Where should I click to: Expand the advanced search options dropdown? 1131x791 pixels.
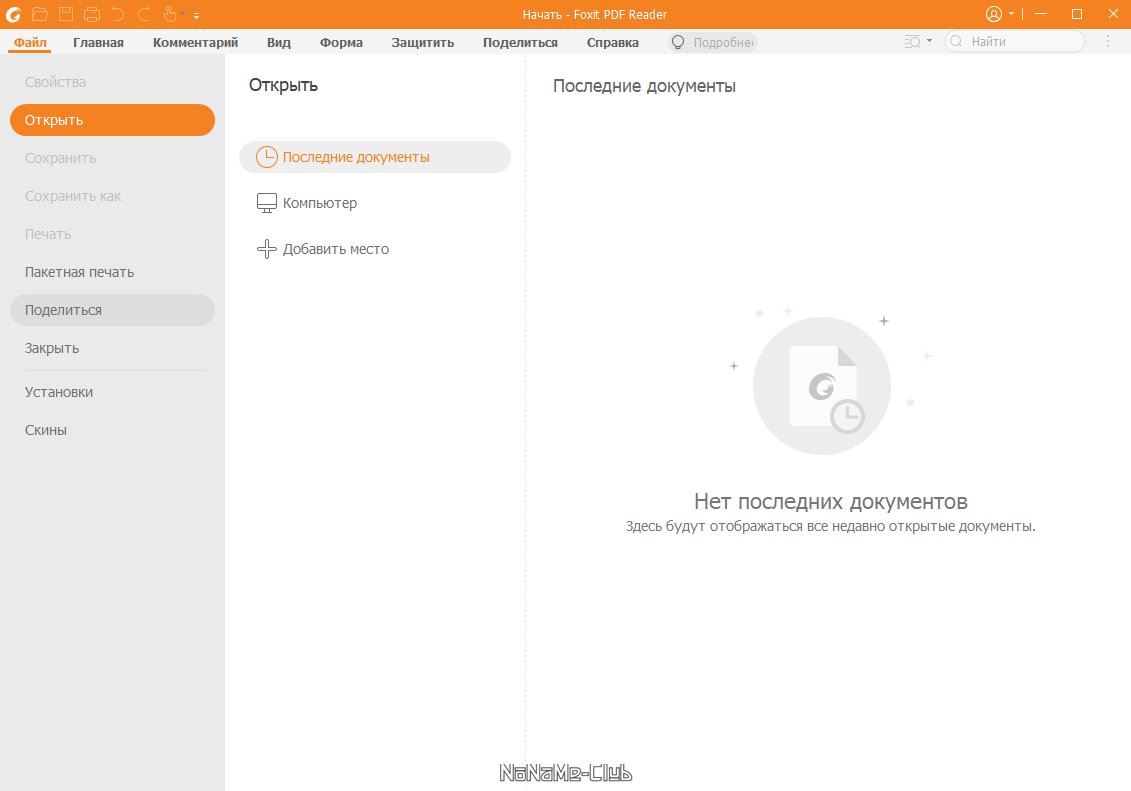click(x=929, y=42)
